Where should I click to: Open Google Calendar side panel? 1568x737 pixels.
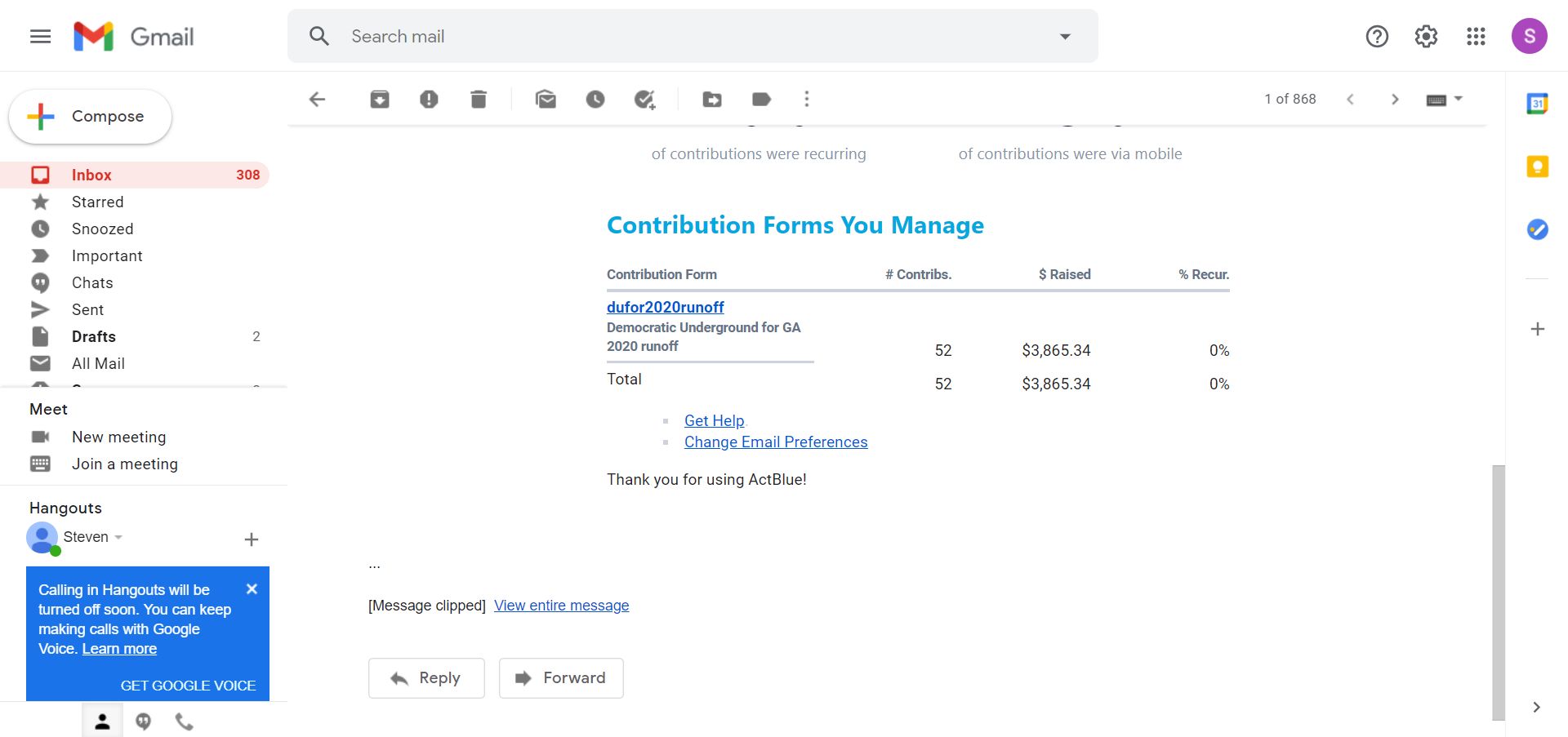[1537, 104]
